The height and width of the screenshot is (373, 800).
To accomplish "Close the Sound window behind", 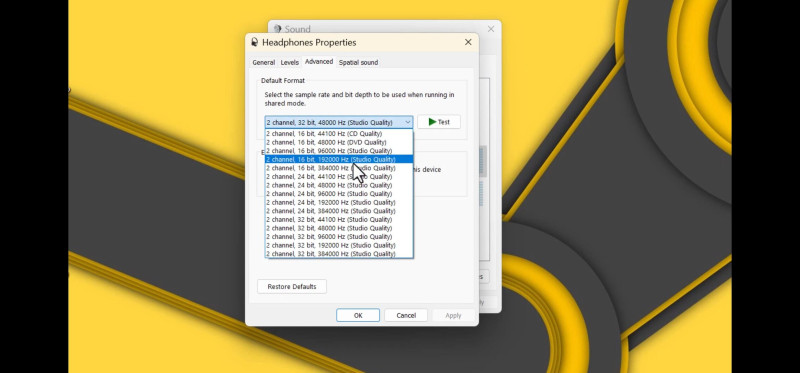I will [491, 29].
